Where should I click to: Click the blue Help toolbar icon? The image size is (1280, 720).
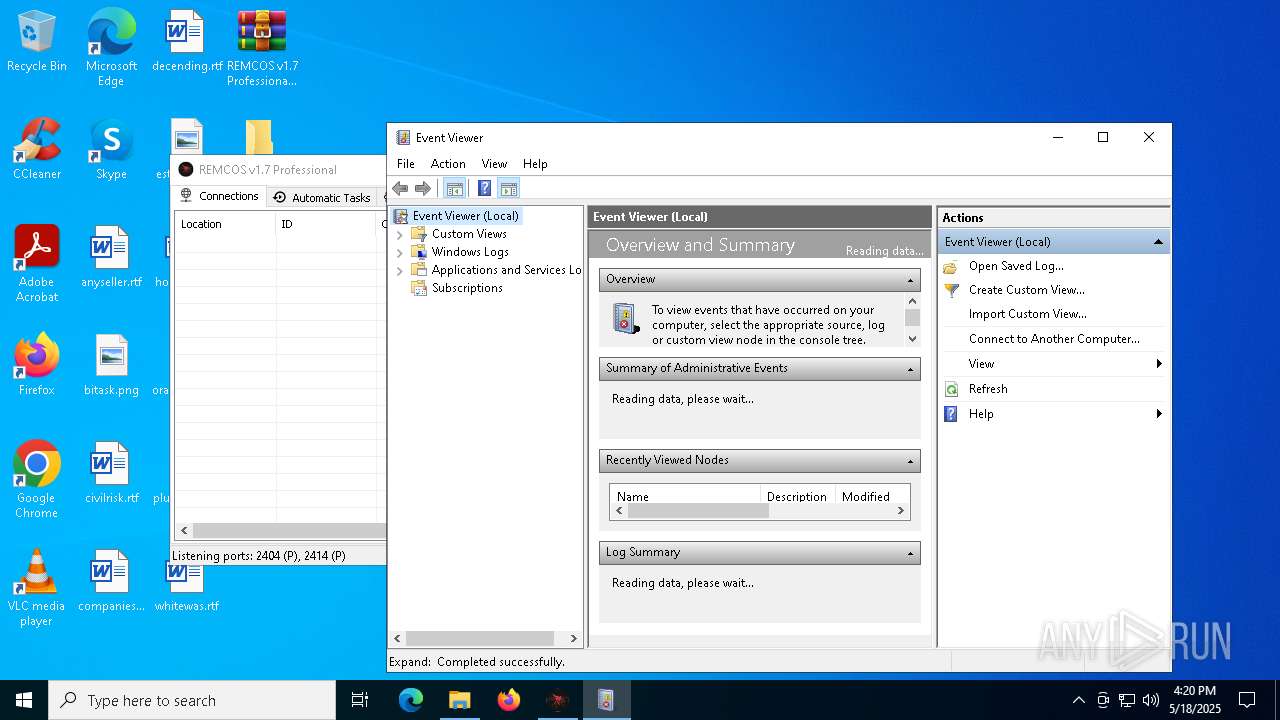click(x=484, y=188)
